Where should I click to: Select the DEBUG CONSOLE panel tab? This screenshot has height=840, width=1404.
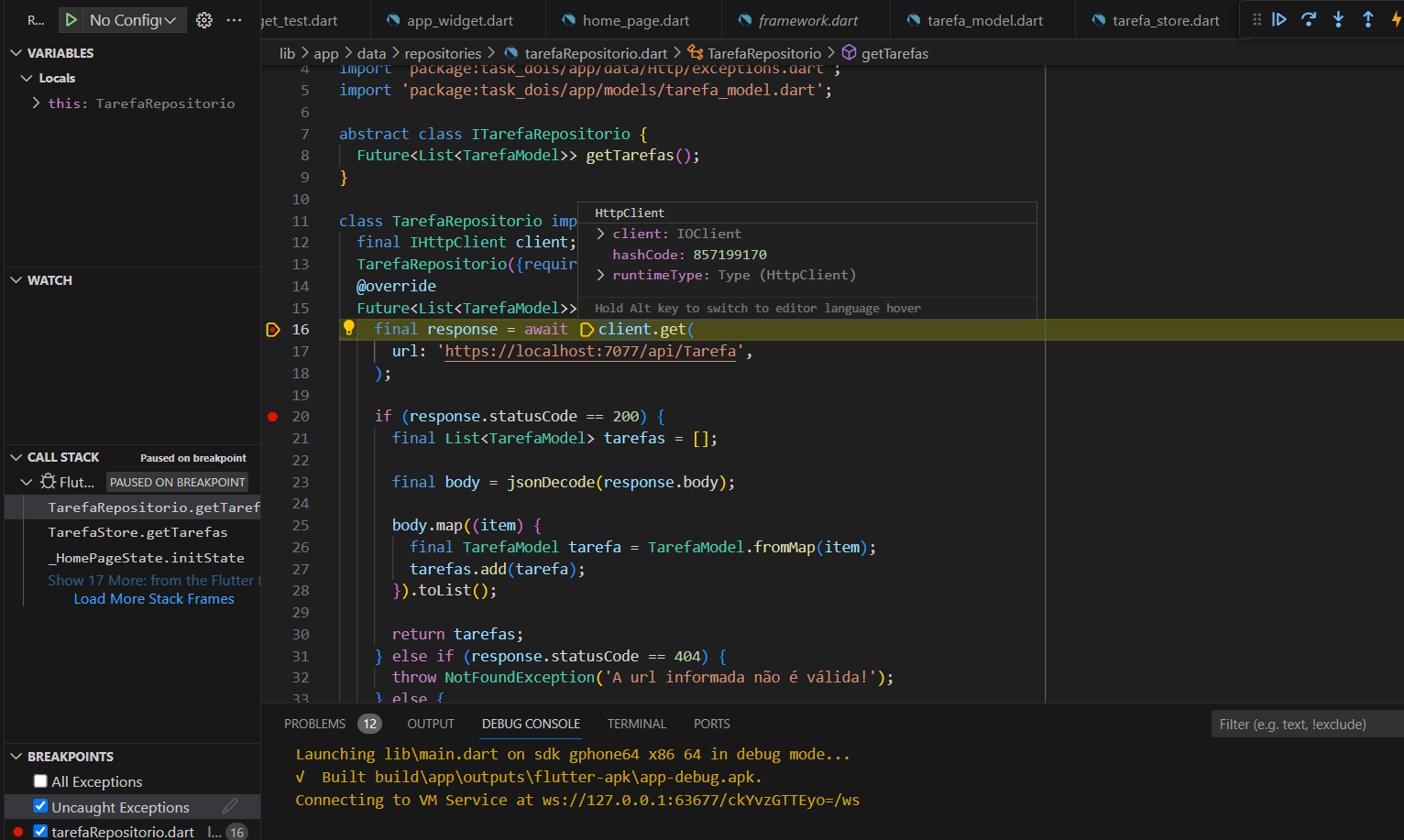[531, 724]
